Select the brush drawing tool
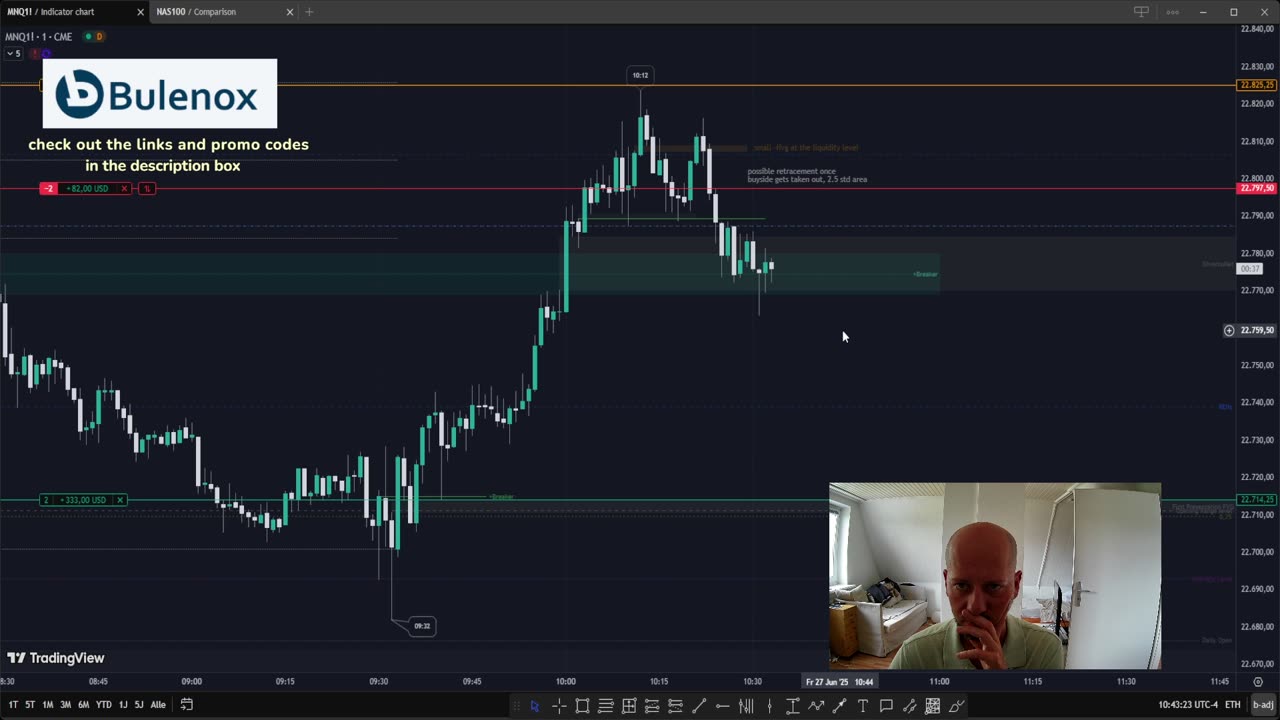The width and height of the screenshot is (1280, 720). point(956,705)
